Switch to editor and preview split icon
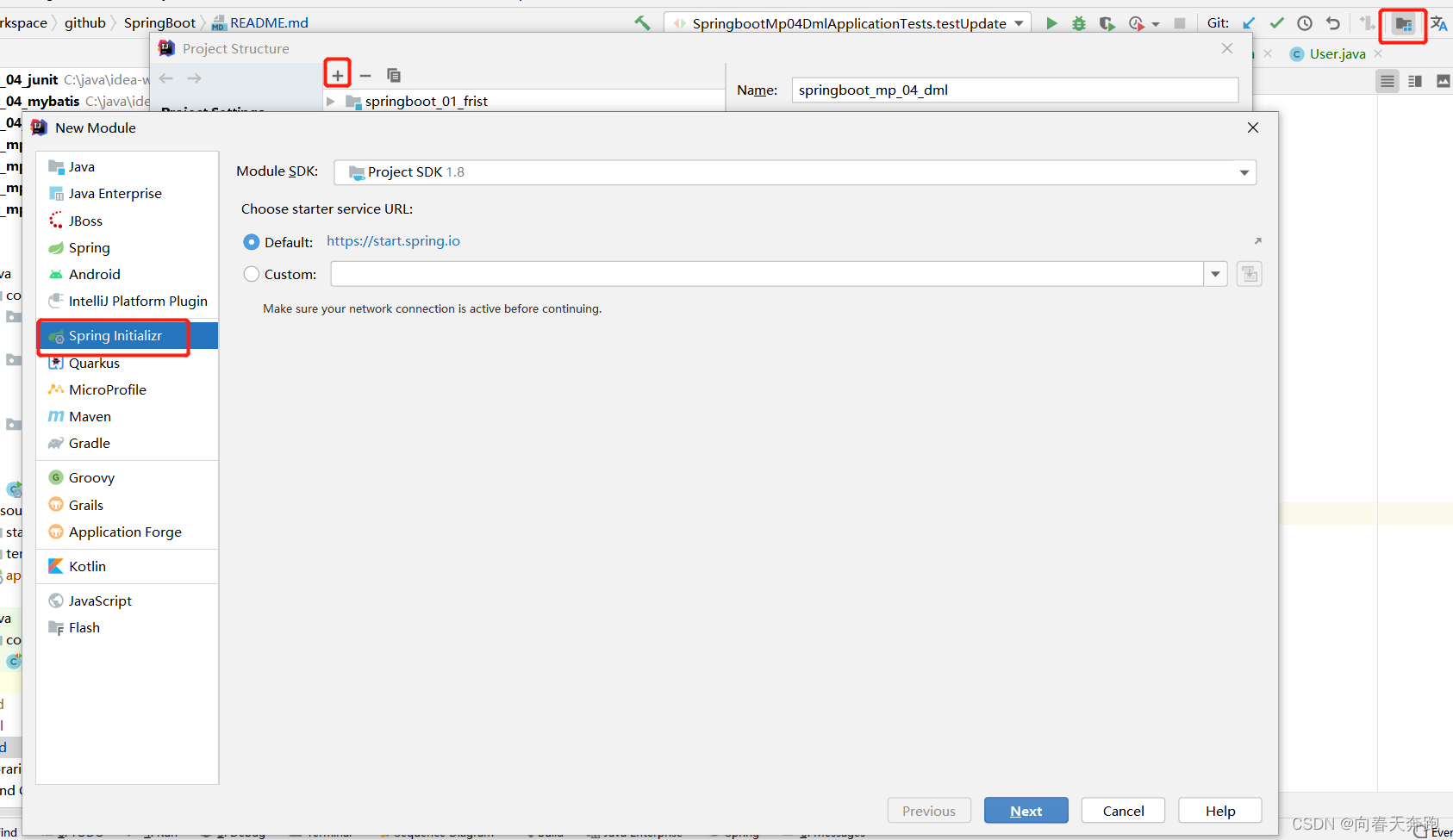 (x=1415, y=81)
